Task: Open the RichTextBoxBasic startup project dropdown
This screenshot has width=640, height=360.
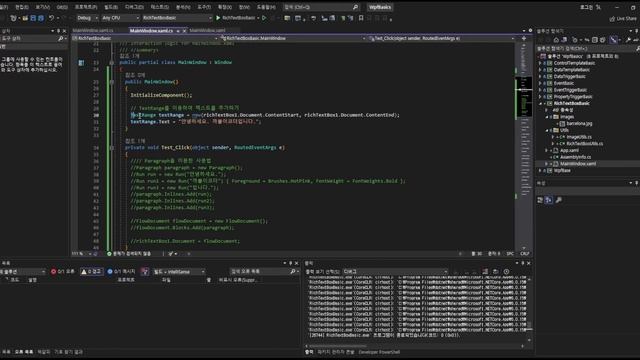Action: (177, 18)
